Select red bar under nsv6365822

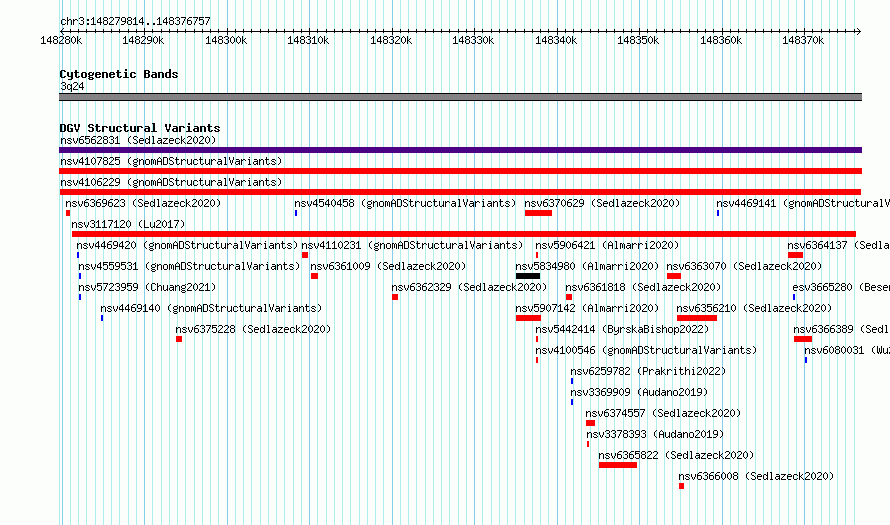(618, 465)
